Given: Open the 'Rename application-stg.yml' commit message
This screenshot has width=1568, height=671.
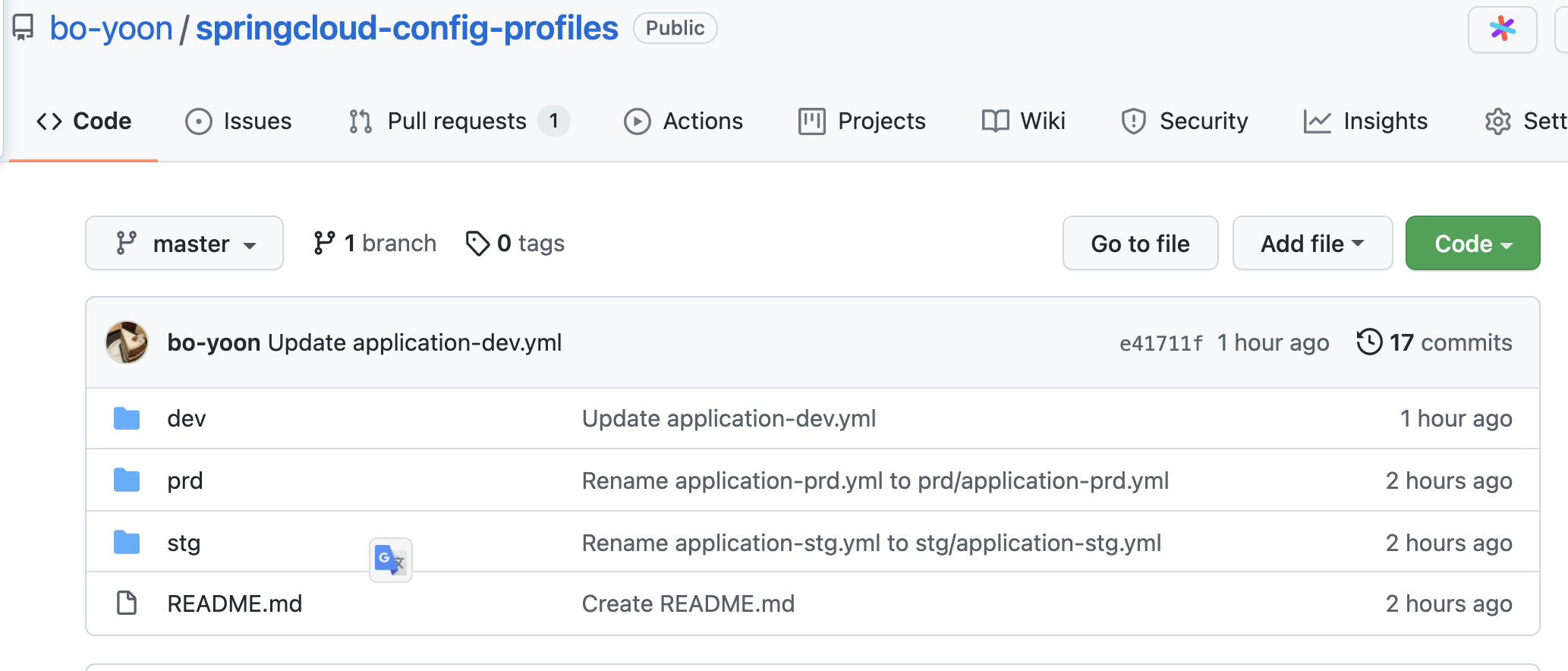Looking at the screenshot, I should 871,543.
